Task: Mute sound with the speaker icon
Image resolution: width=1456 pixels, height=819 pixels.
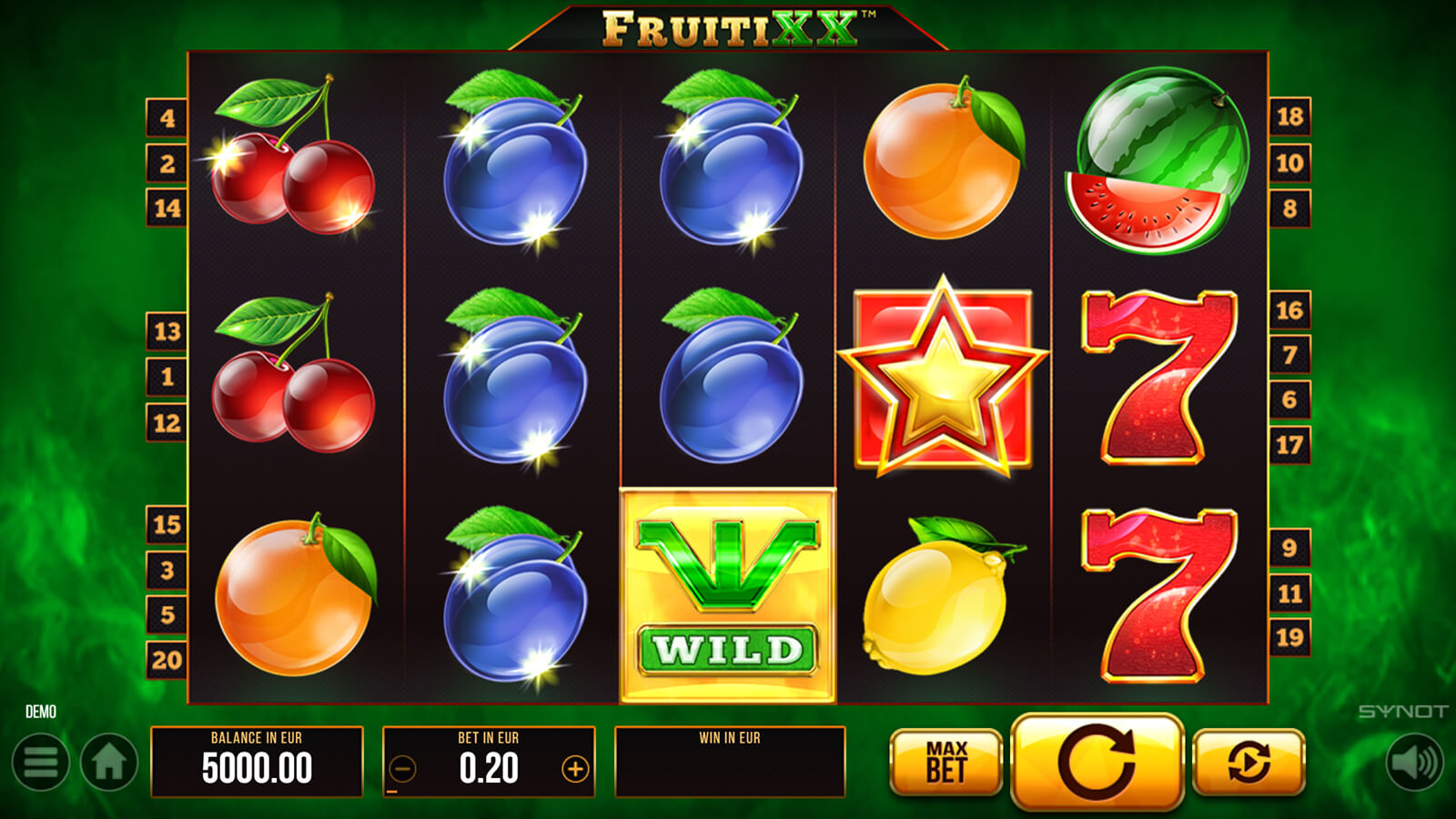Action: [1415, 762]
